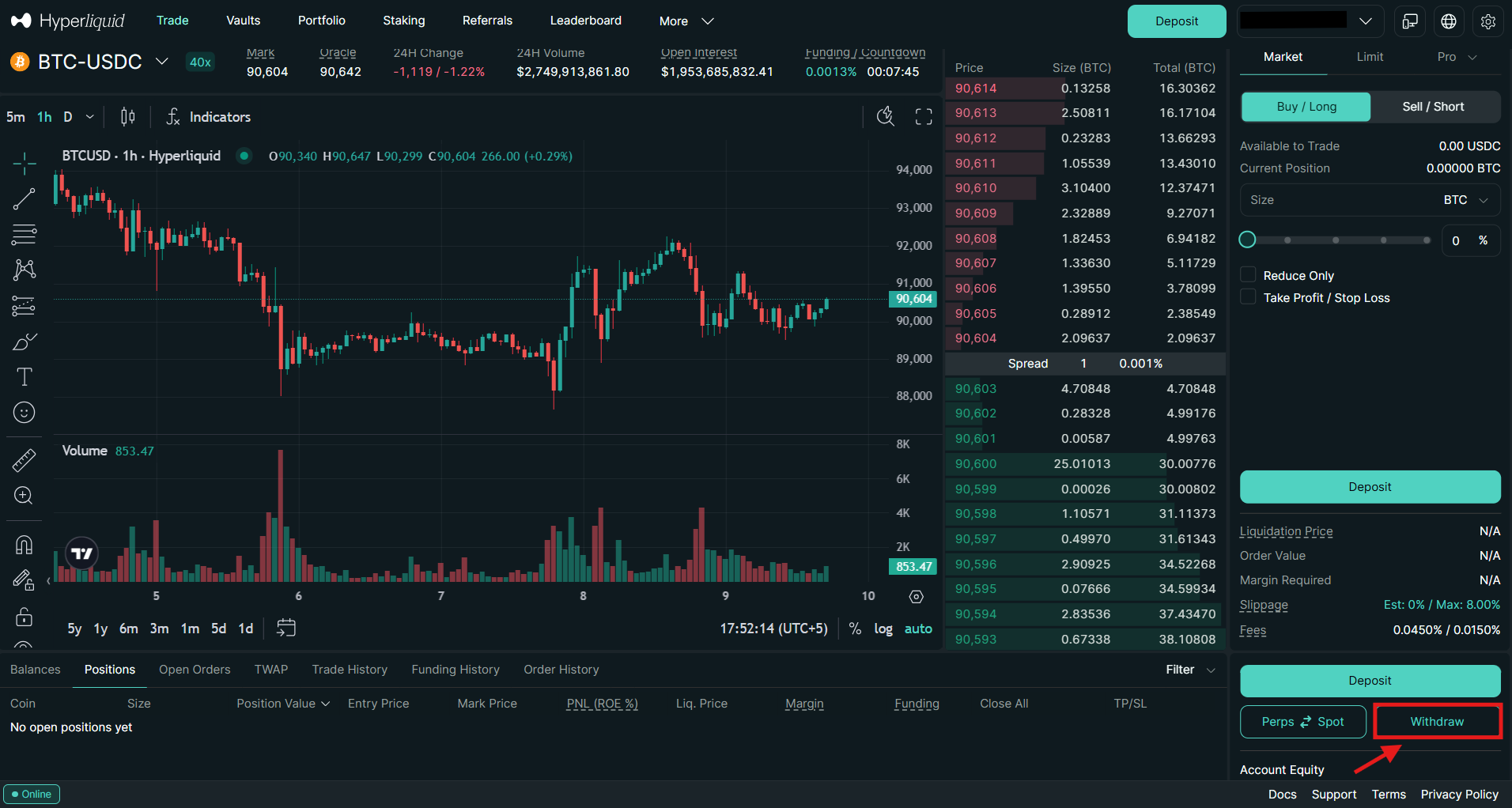
Task: Switch to the Open Orders tab
Action: pos(195,670)
